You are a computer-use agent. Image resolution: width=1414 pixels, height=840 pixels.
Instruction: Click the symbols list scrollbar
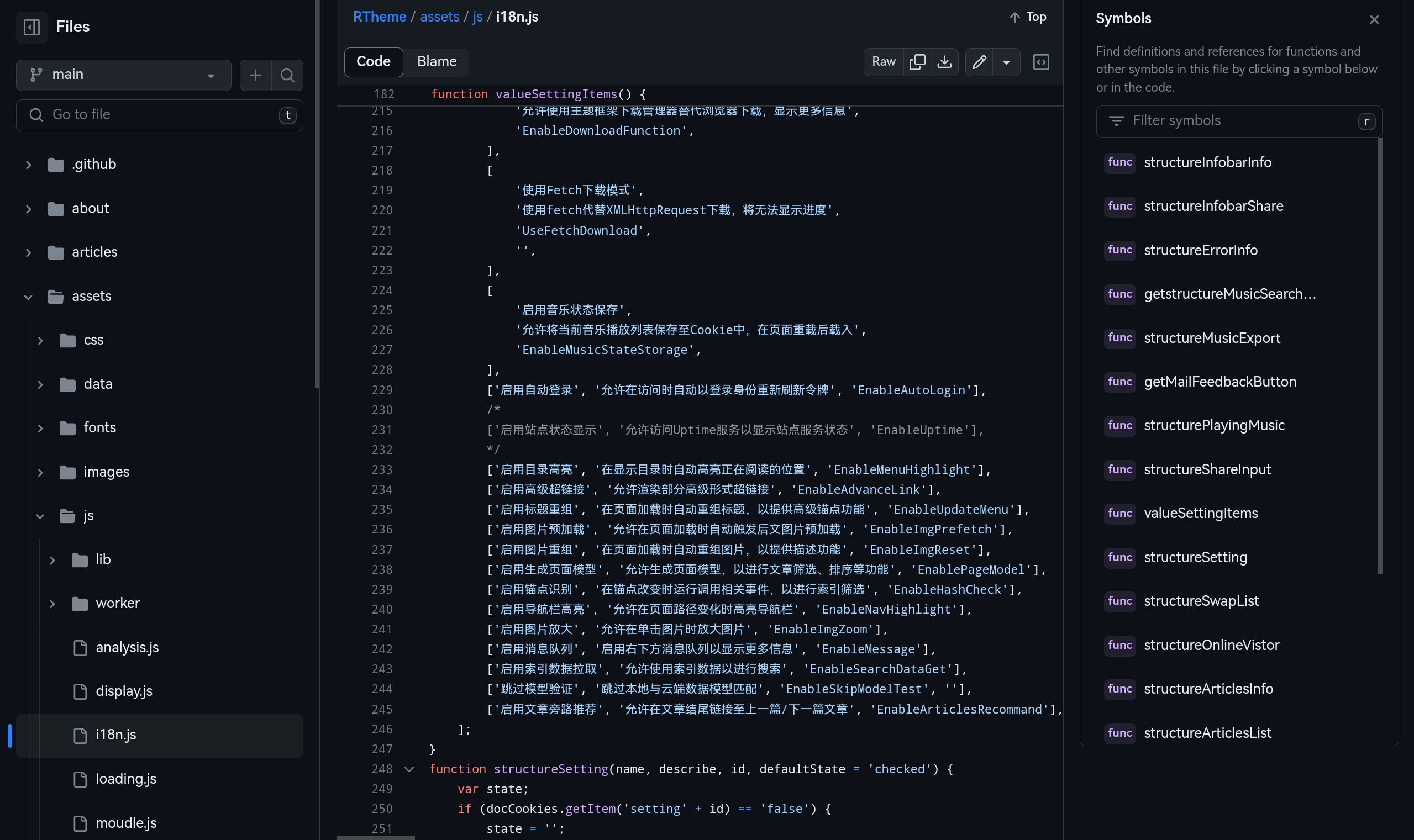click(x=1380, y=357)
